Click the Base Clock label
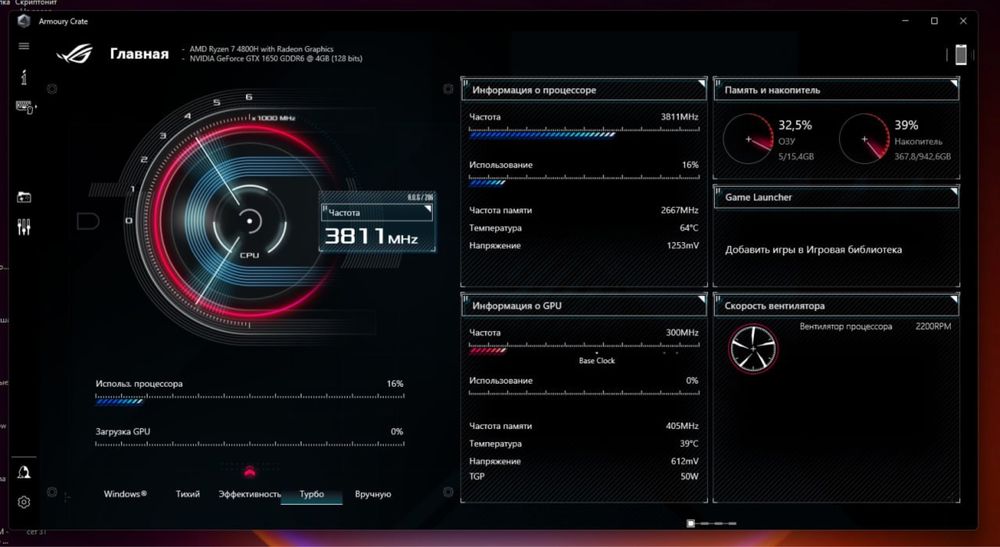Image resolution: width=1000 pixels, height=547 pixels. tap(597, 361)
